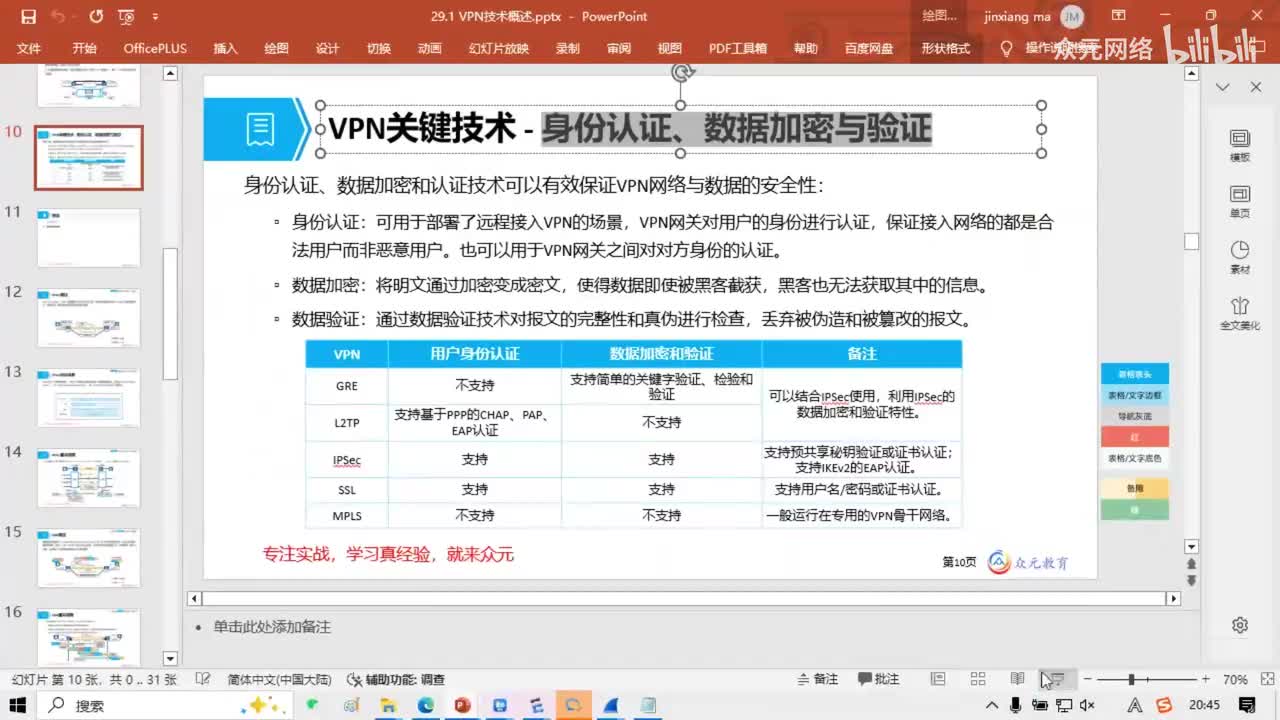Image resolution: width=1280 pixels, height=720 pixels.
Task: Click the MPLS row label
Action: (x=347, y=515)
